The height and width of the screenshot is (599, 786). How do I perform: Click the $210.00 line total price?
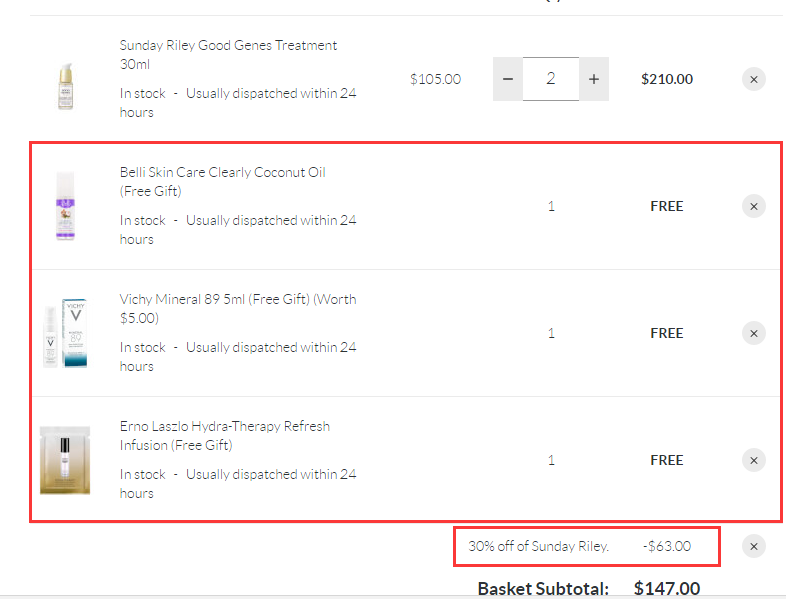click(x=667, y=79)
